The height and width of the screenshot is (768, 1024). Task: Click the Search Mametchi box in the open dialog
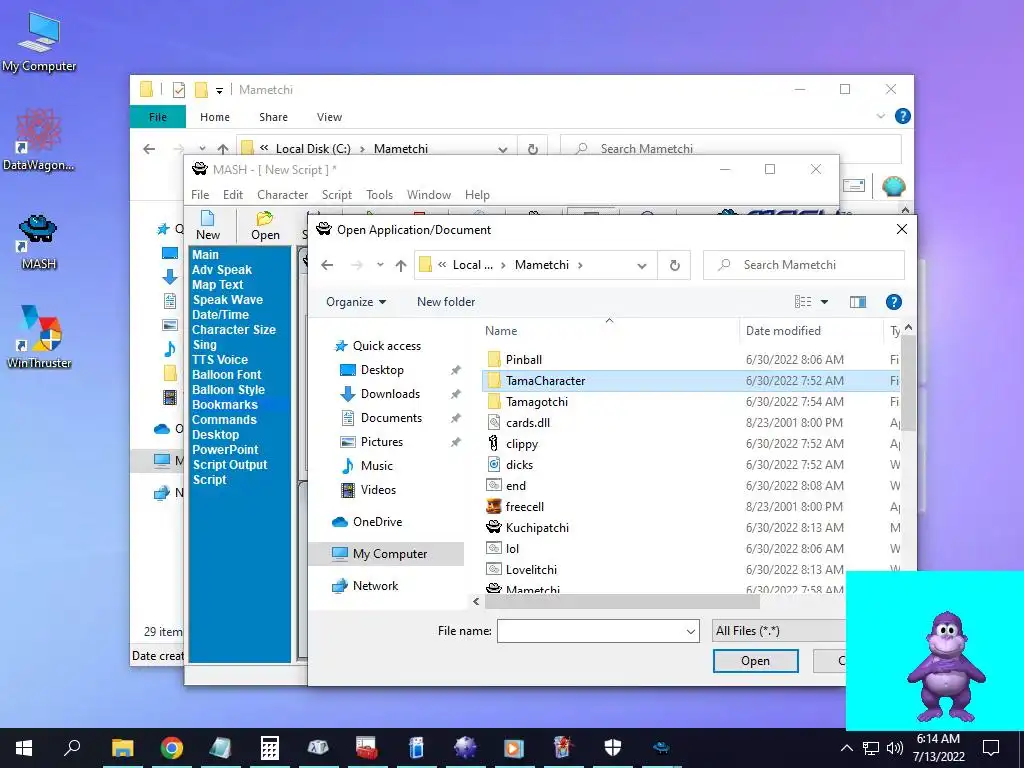(x=804, y=265)
